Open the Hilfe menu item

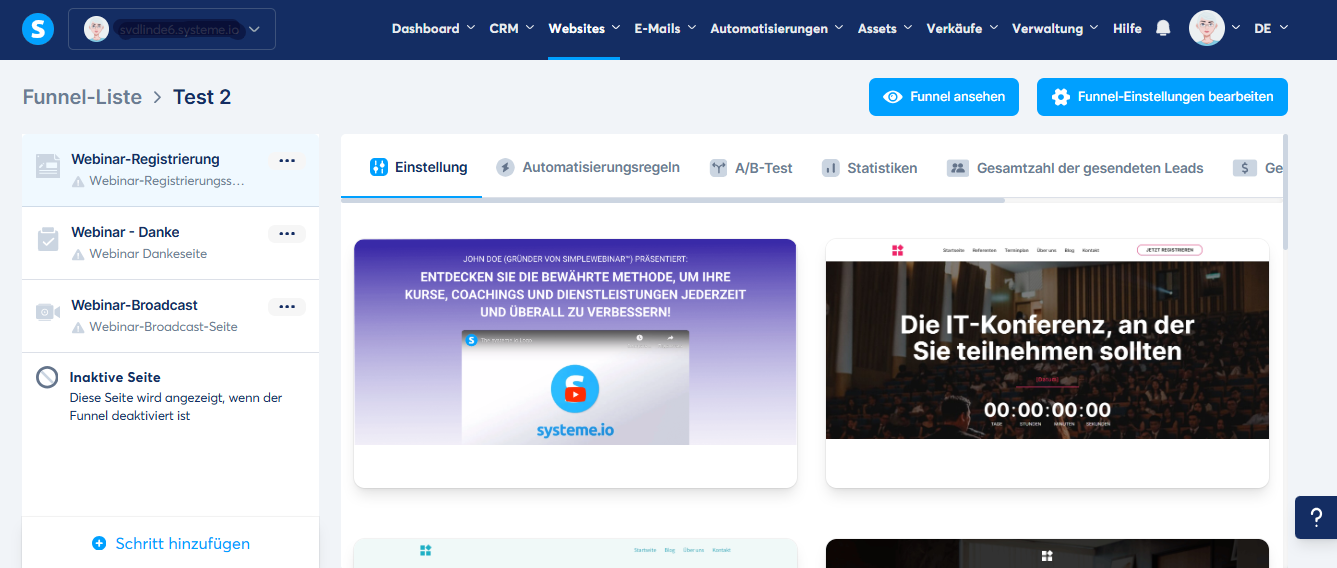coord(1127,29)
